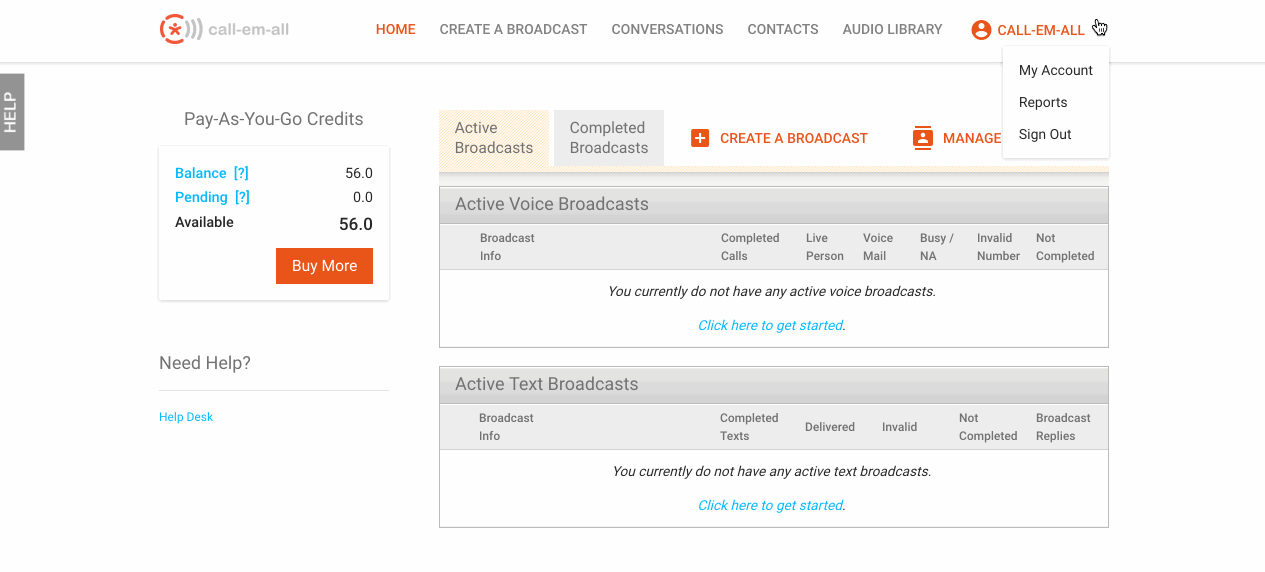
Task: Click the Balance help question mark
Action: [241, 173]
